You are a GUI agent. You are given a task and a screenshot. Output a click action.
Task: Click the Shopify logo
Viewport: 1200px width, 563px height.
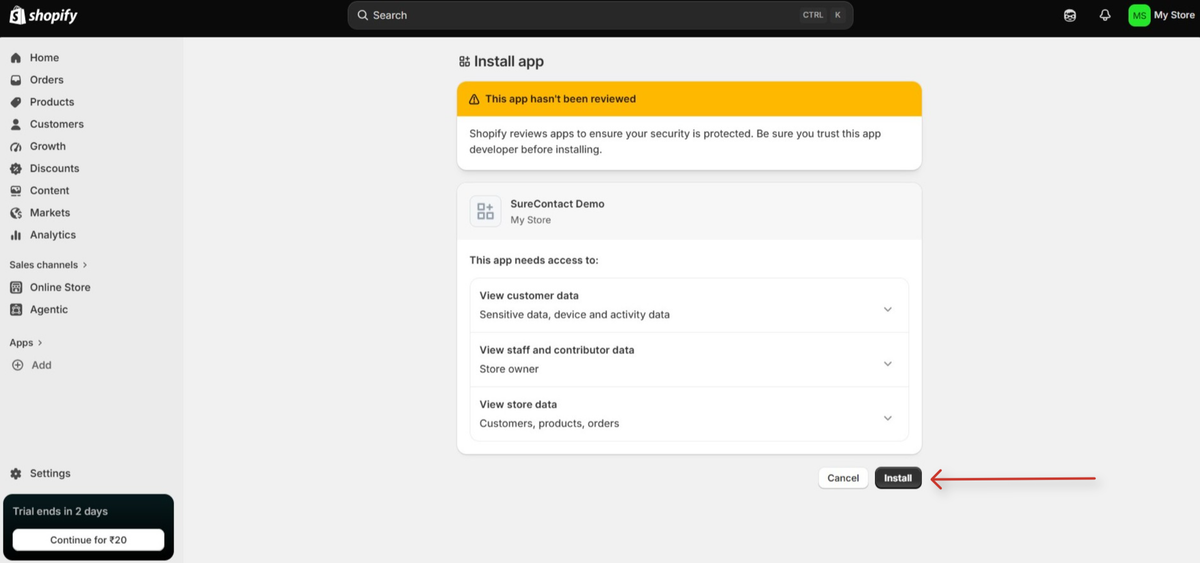point(43,16)
